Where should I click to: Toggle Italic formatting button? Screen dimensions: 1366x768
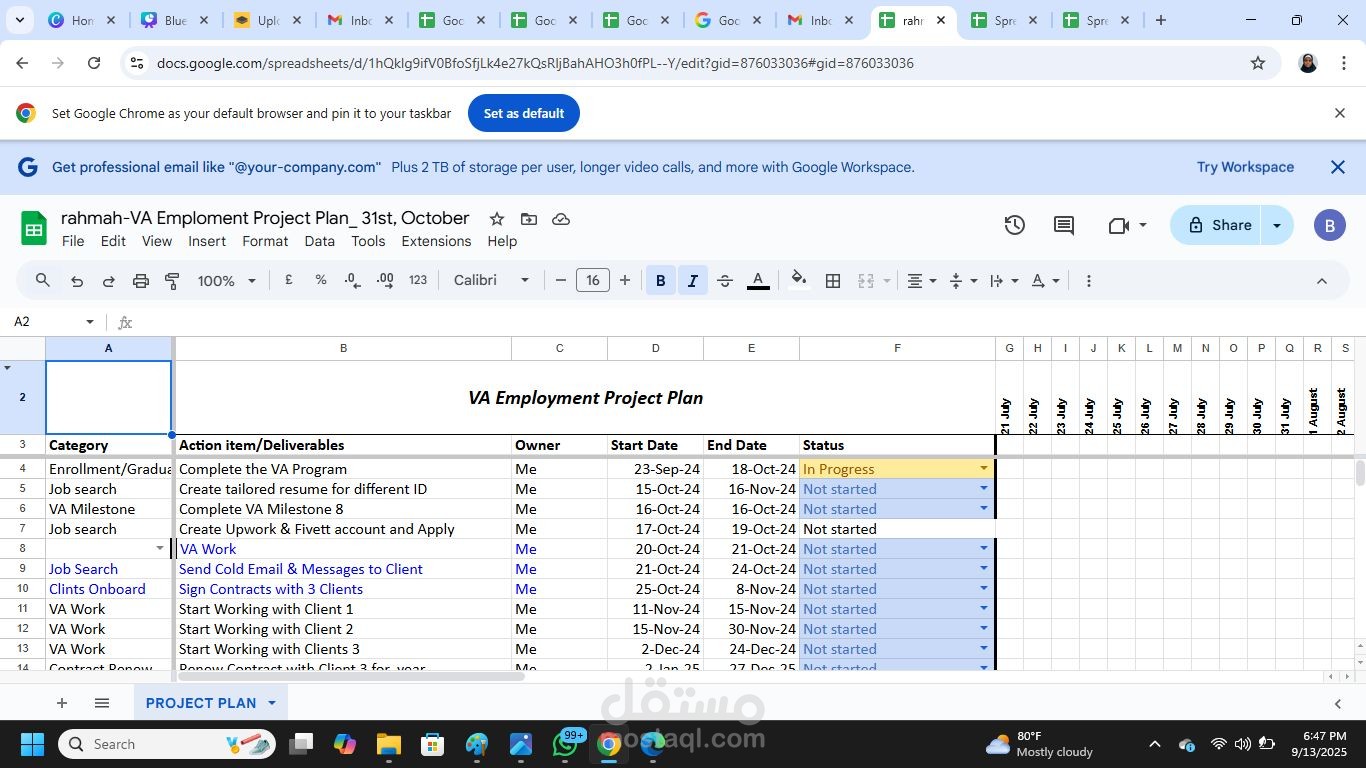click(x=692, y=281)
